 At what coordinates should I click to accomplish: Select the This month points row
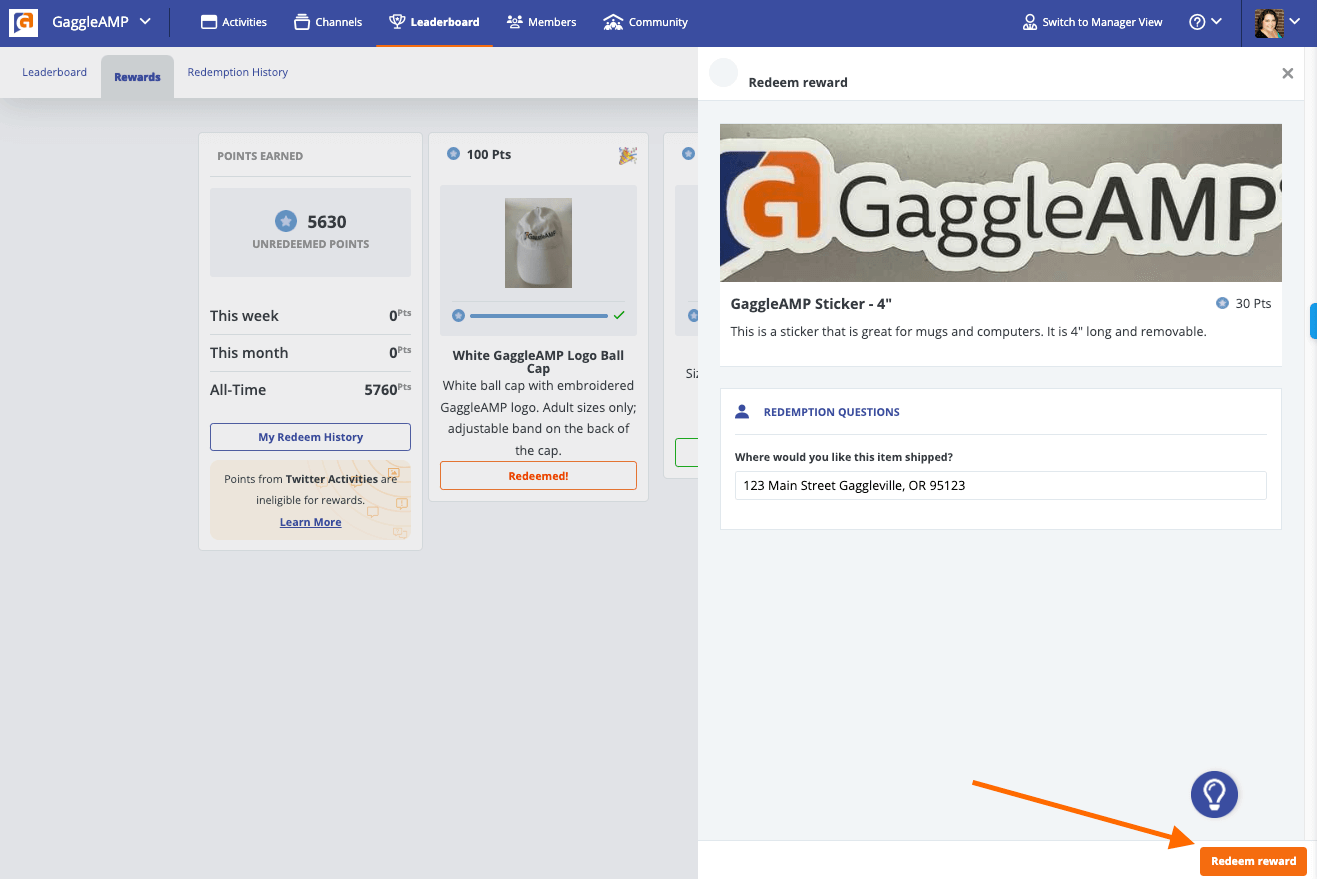310,353
